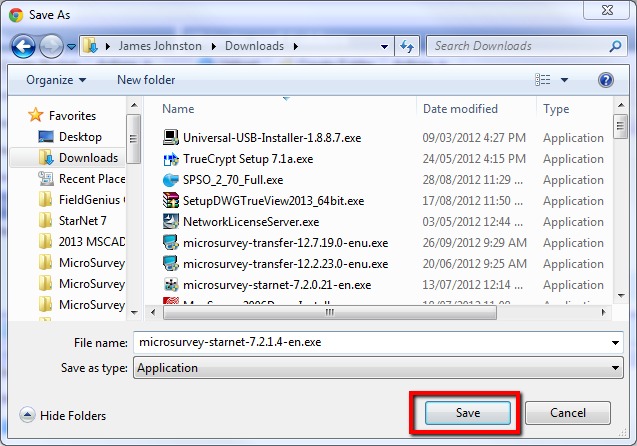Click the Cancel button
Image resolution: width=637 pixels, height=446 pixels.
567,413
